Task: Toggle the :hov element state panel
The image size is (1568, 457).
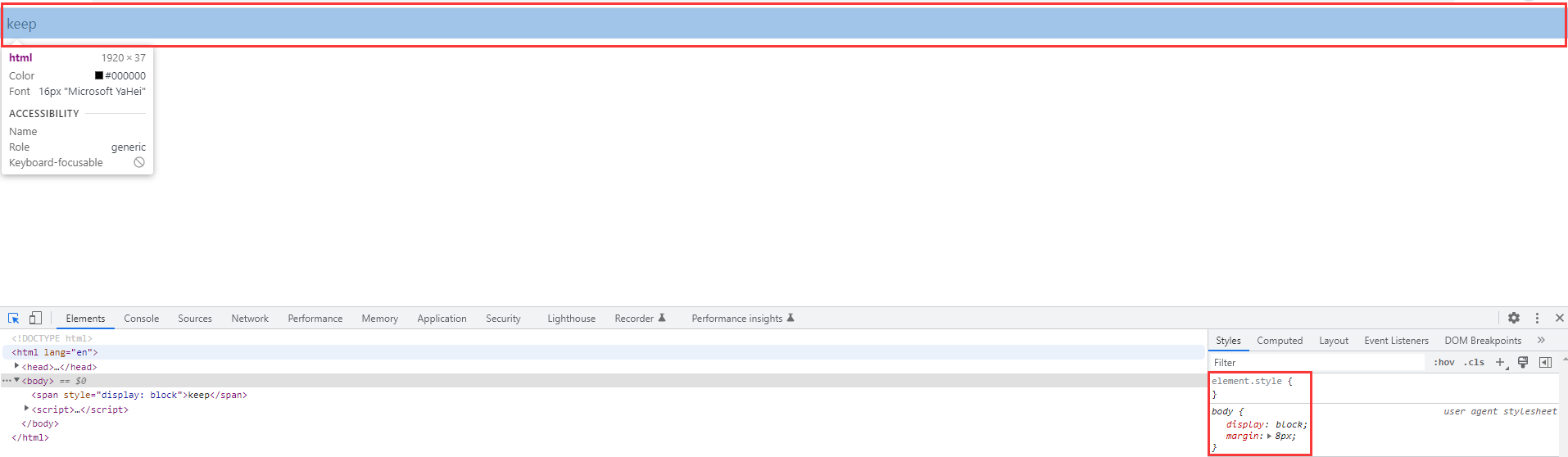Action: pyautogui.click(x=1444, y=362)
